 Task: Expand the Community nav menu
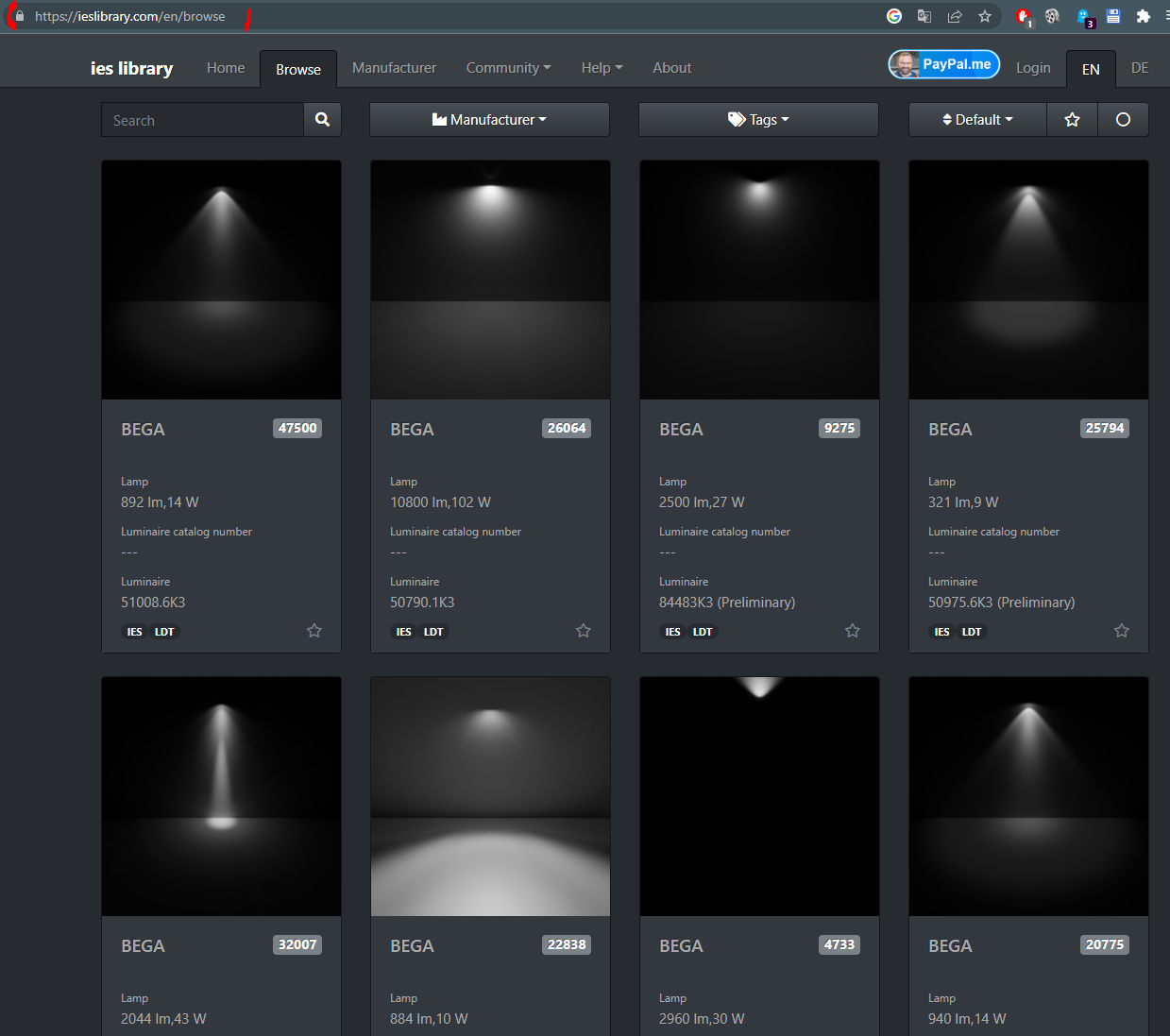[508, 68]
